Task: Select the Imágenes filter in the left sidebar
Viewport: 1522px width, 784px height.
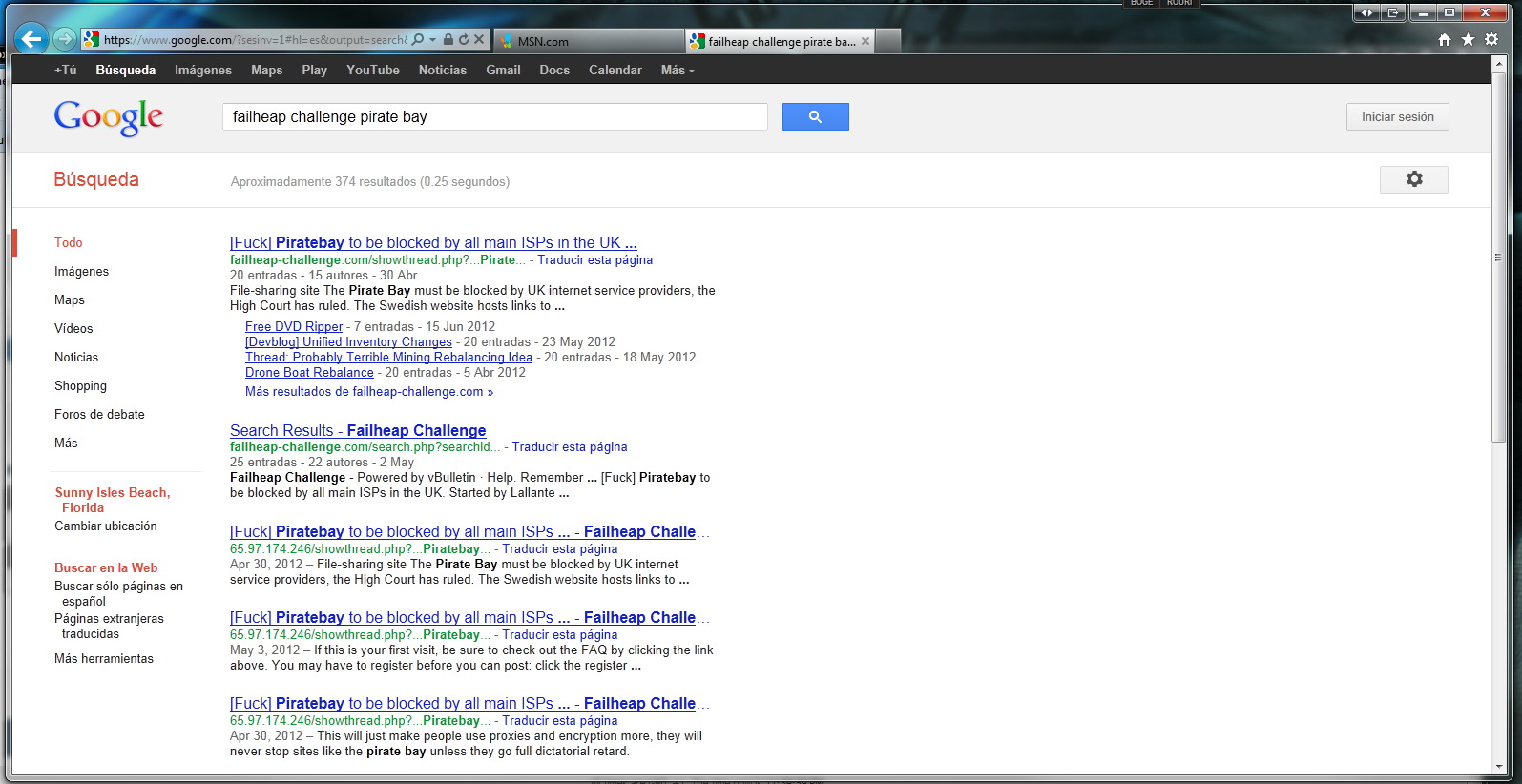Action: click(82, 271)
